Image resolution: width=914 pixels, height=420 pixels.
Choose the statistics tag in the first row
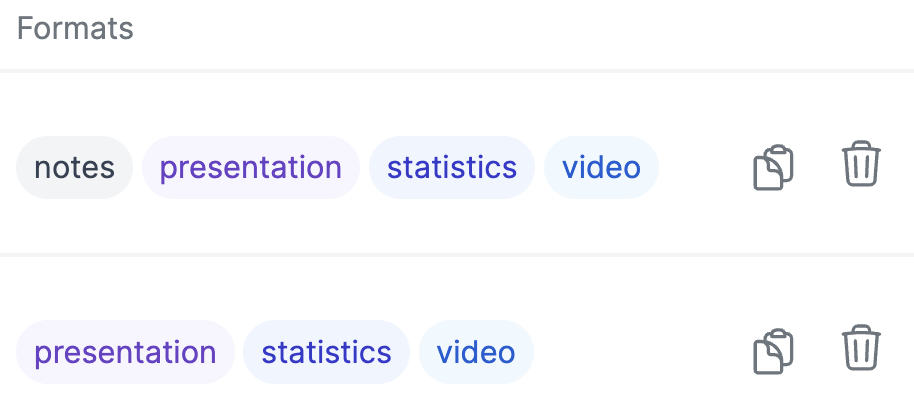pos(452,167)
